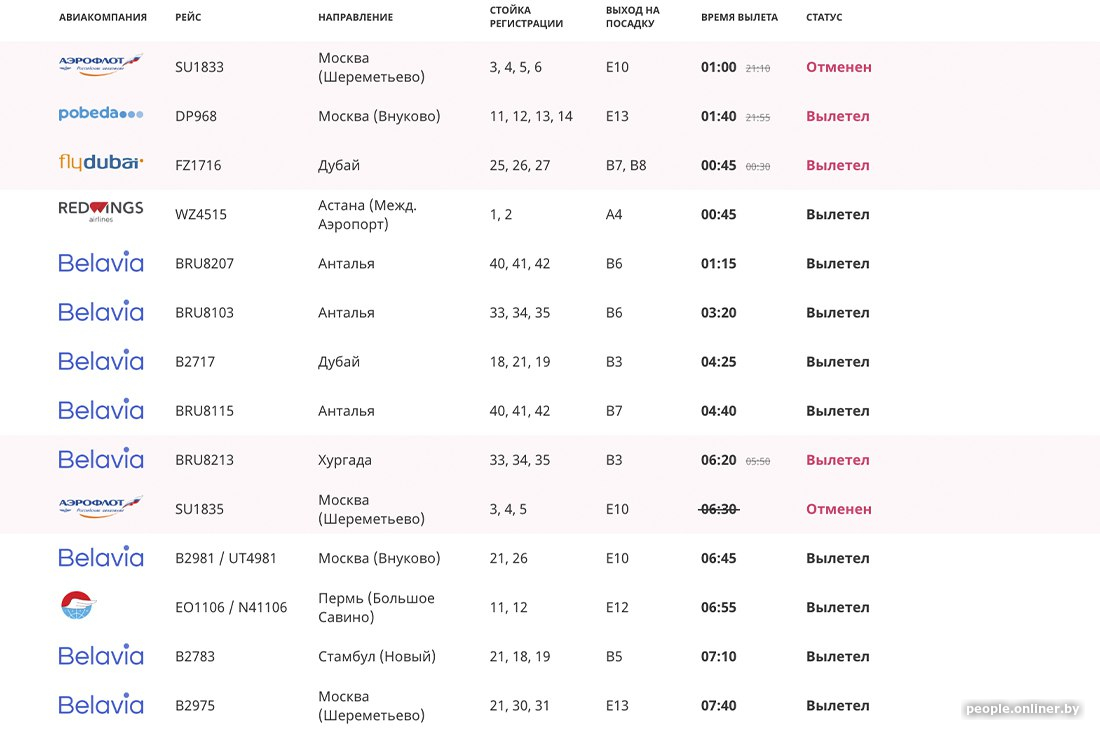The width and height of the screenshot is (1100, 730).
Task: Click the Отменен status of flight SU1833
Action: pos(839,67)
